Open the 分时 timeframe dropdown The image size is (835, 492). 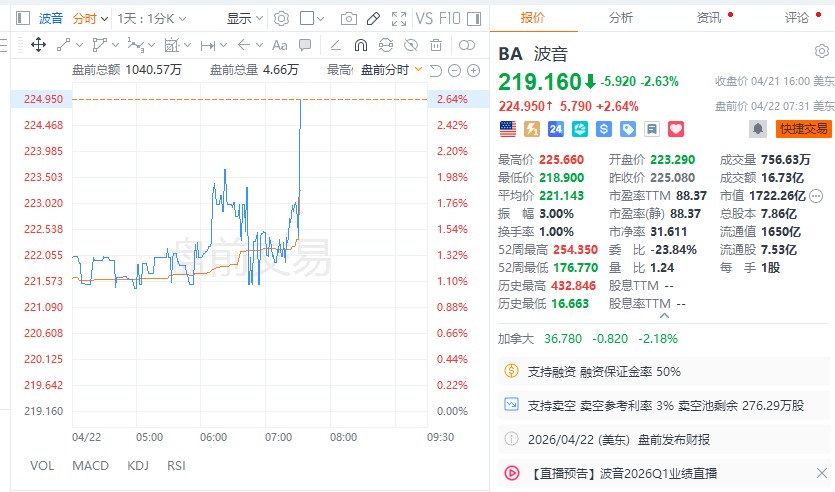89,18
